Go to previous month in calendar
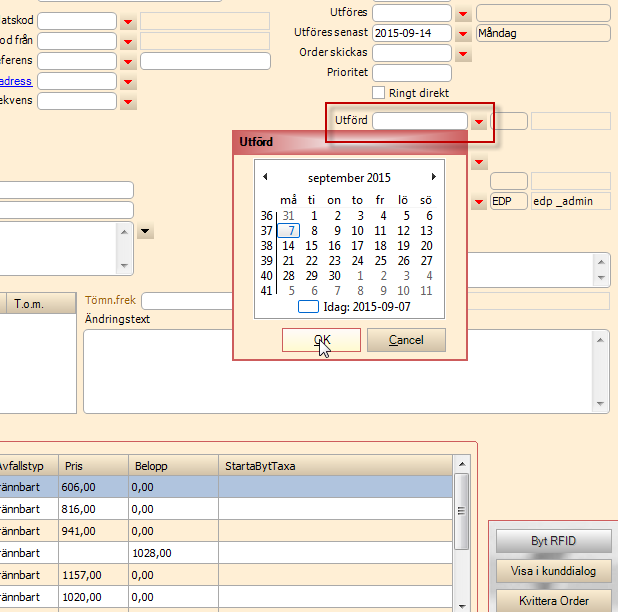 [265, 177]
